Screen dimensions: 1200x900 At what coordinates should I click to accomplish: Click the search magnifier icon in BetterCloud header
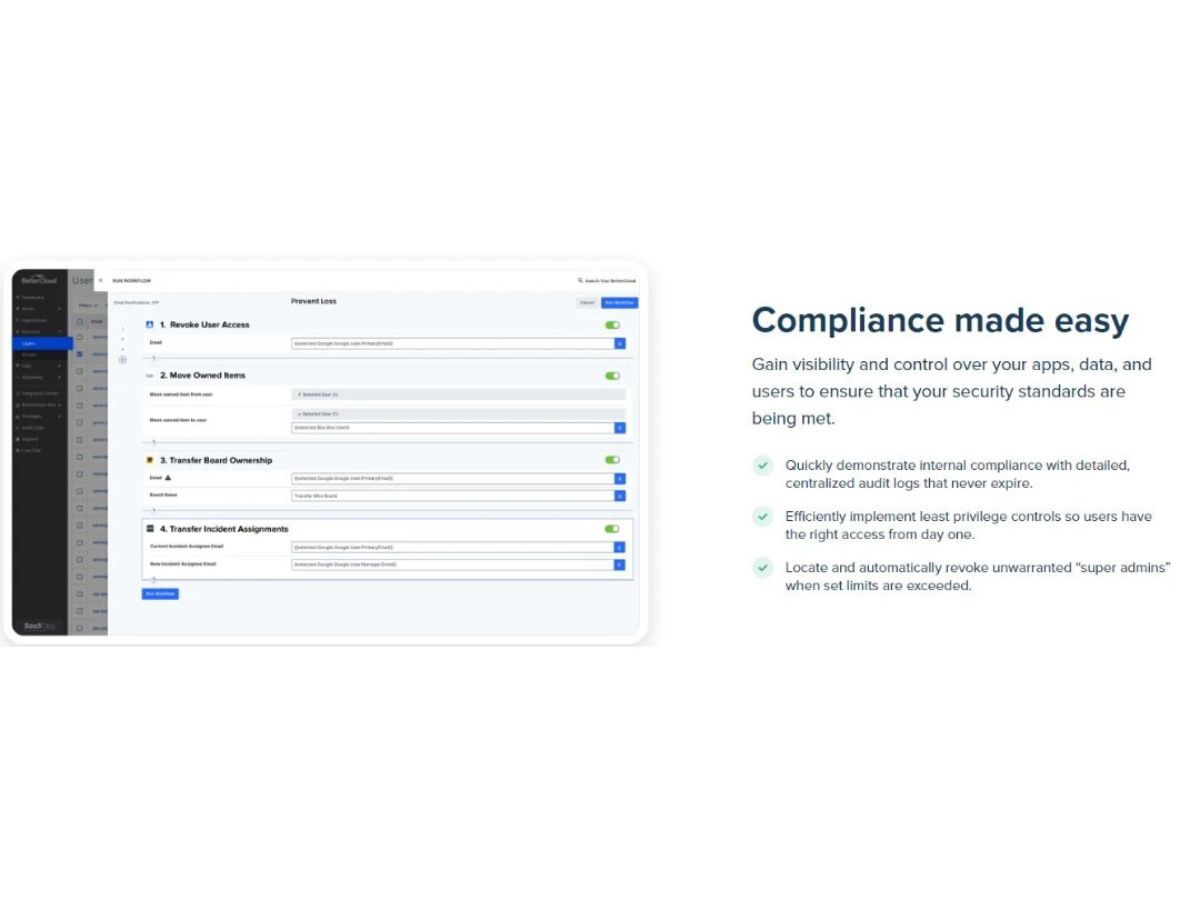580,281
